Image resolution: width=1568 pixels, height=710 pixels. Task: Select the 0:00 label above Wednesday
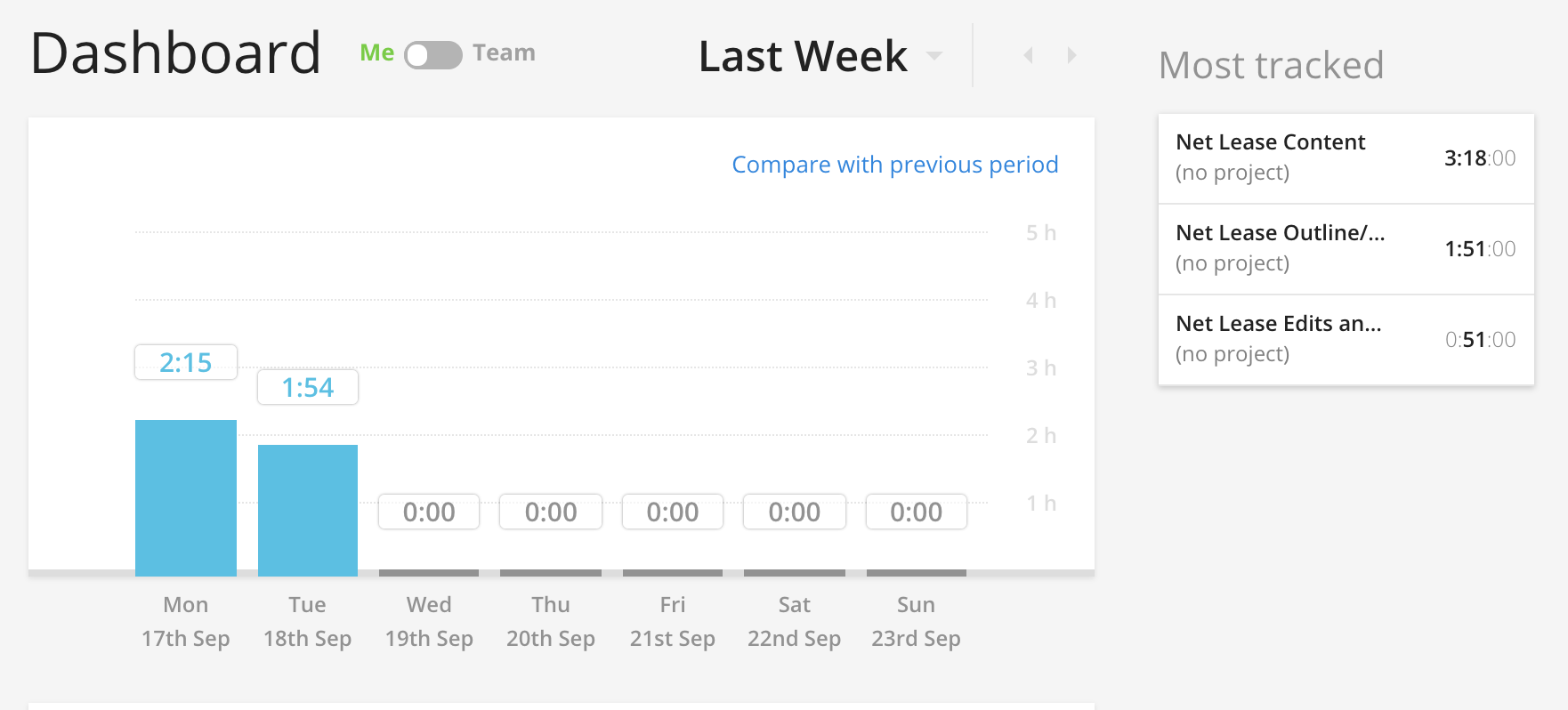(428, 512)
